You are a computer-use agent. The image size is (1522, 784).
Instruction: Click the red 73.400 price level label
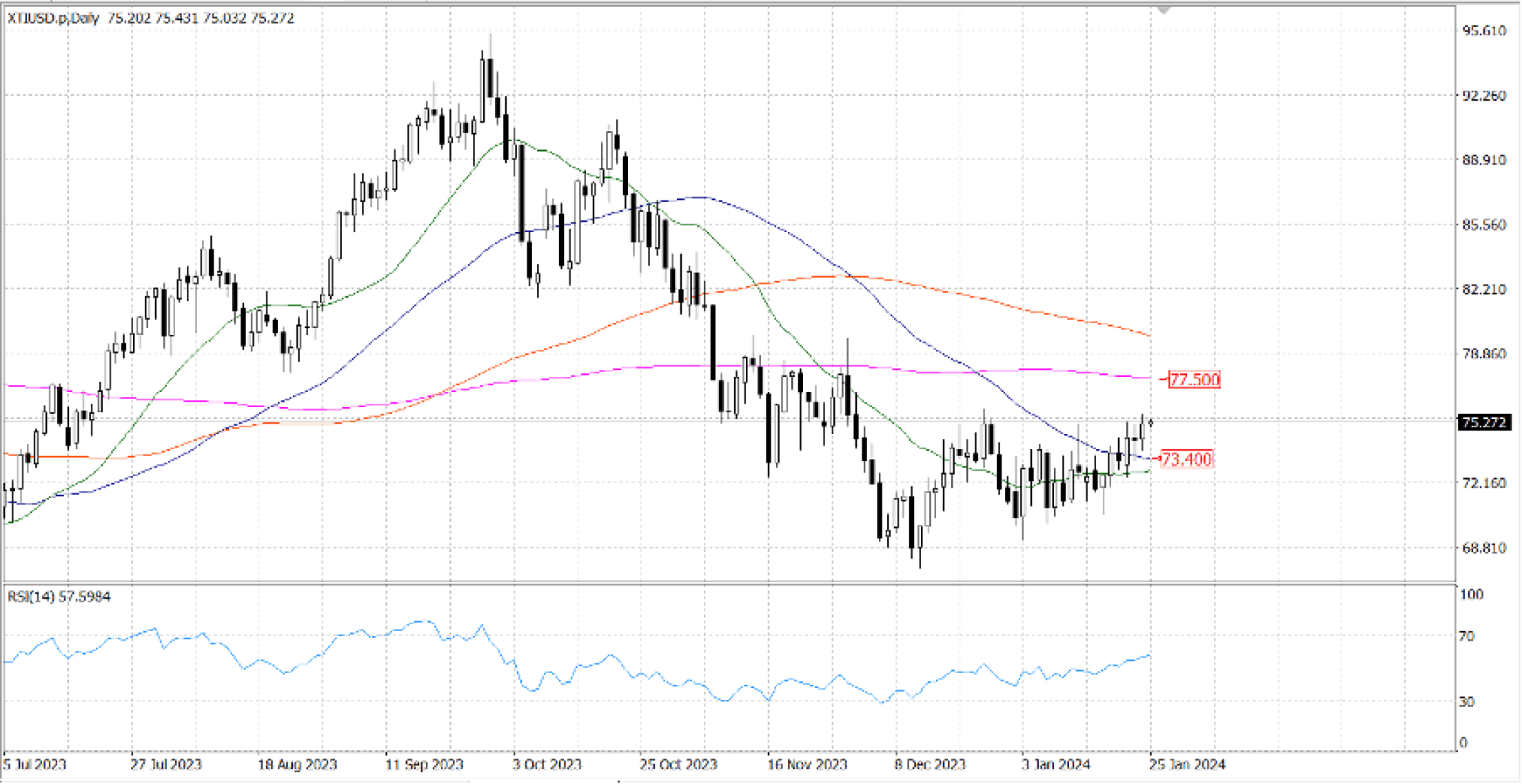[1186, 459]
